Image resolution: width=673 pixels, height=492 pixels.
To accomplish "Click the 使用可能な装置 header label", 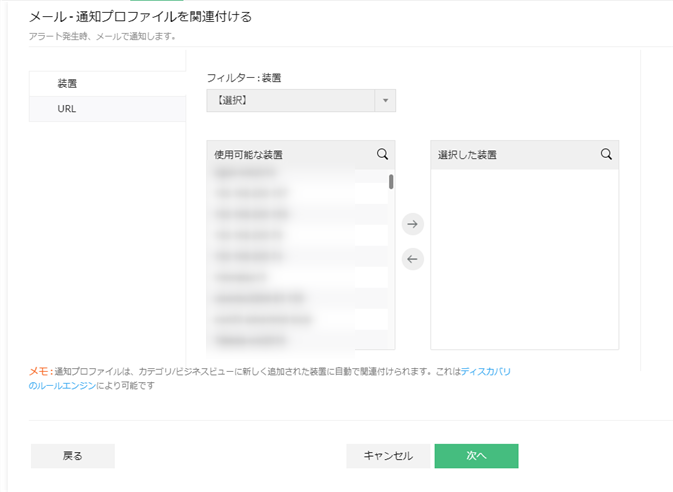I will point(249,155).
